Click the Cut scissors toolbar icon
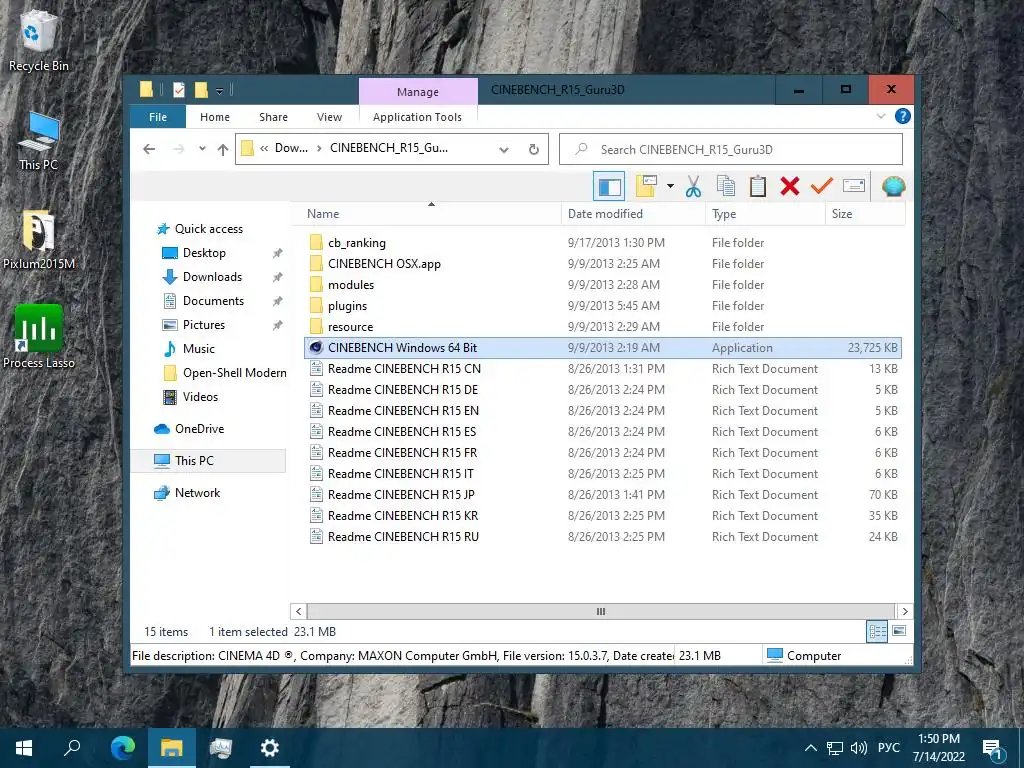 (693, 187)
